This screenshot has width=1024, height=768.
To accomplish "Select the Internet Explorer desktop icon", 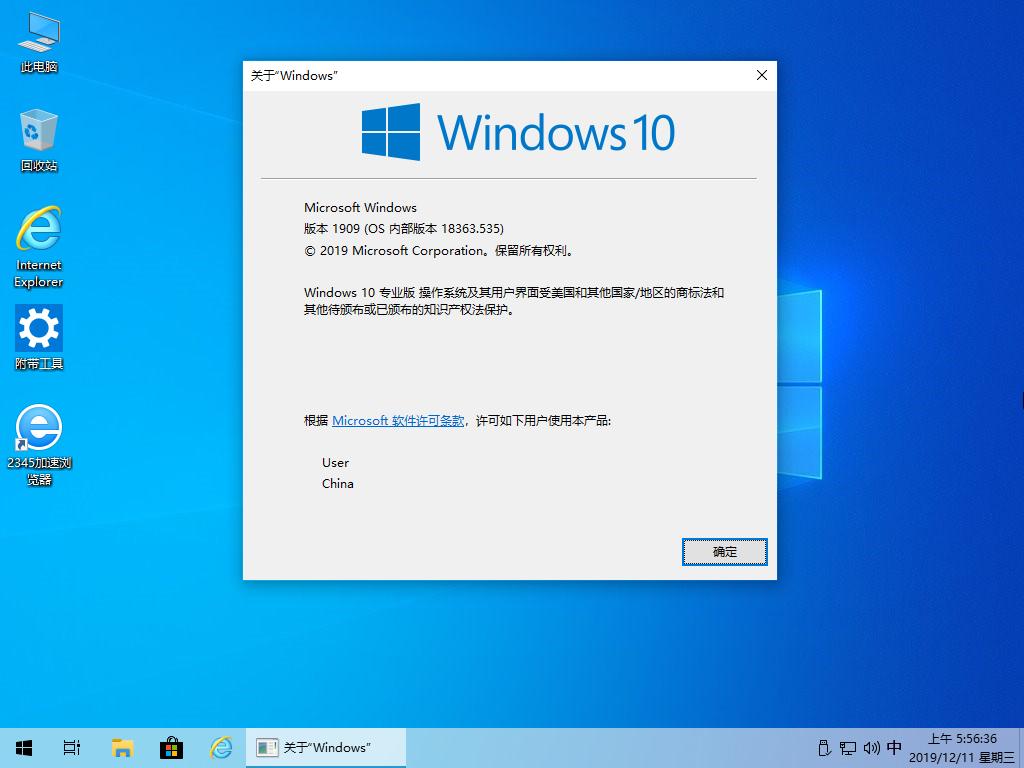I will (39, 247).
